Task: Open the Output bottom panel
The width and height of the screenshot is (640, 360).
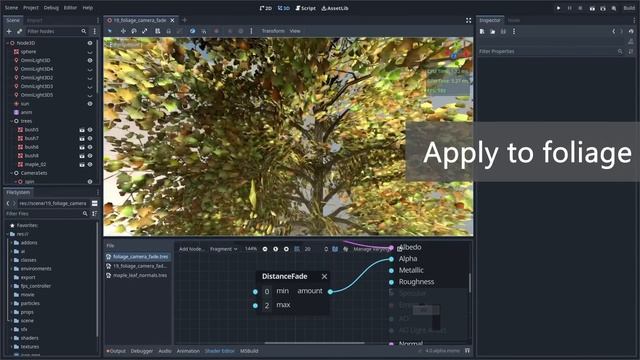Action: [x=116, y=351]
